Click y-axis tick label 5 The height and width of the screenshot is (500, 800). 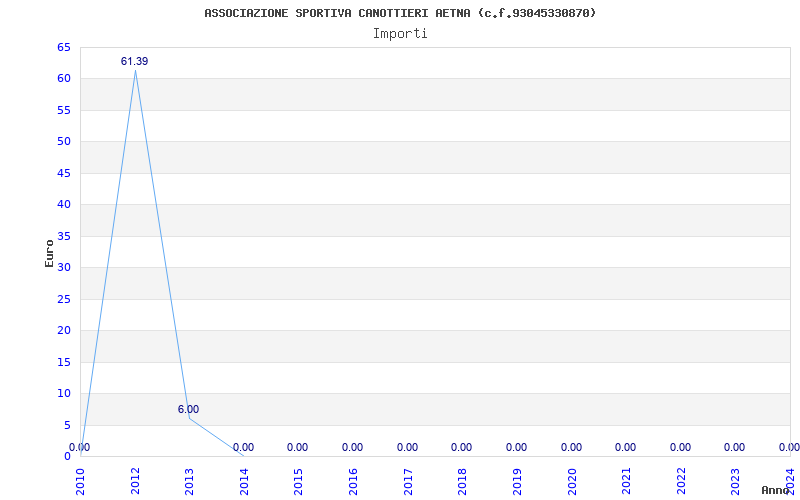click(67, 426)
